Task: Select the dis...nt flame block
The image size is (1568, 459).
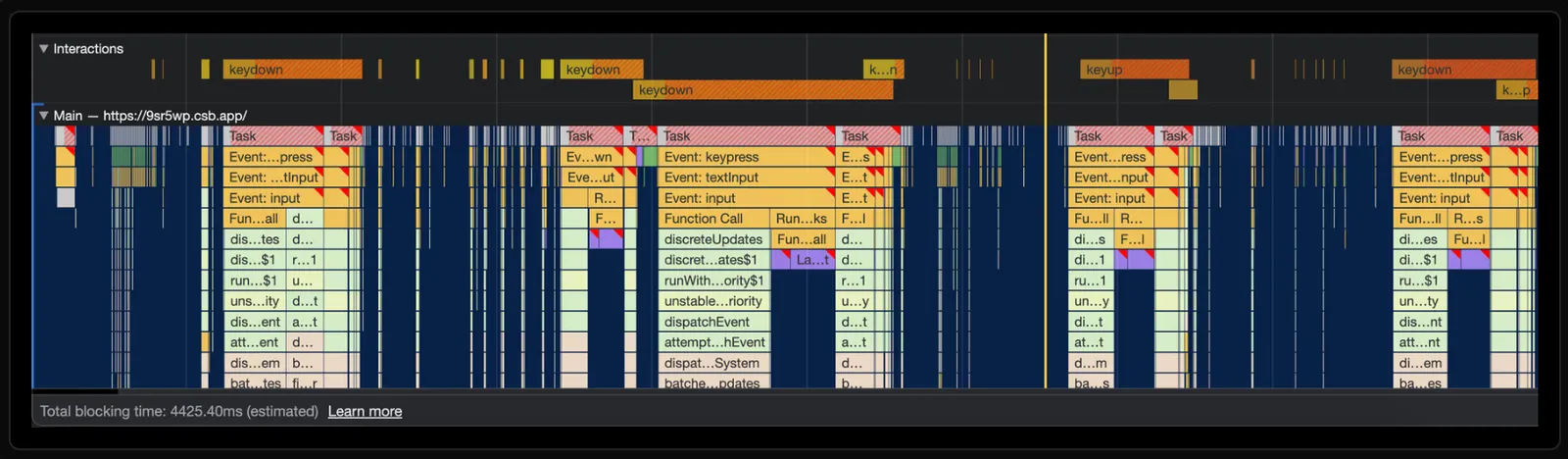Action: 1420,322
